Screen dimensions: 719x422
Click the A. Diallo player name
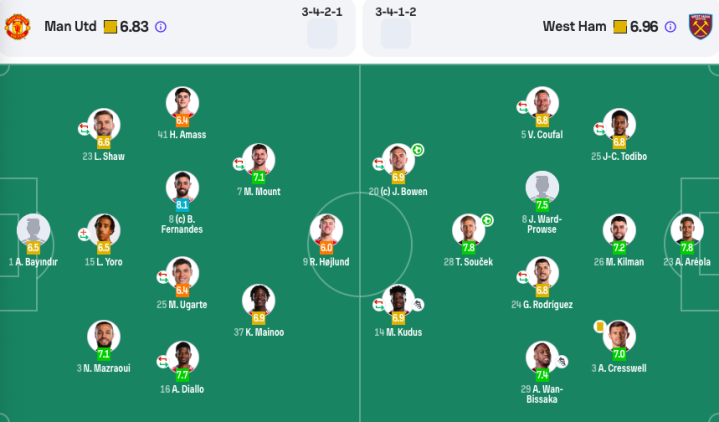[182, 389]
